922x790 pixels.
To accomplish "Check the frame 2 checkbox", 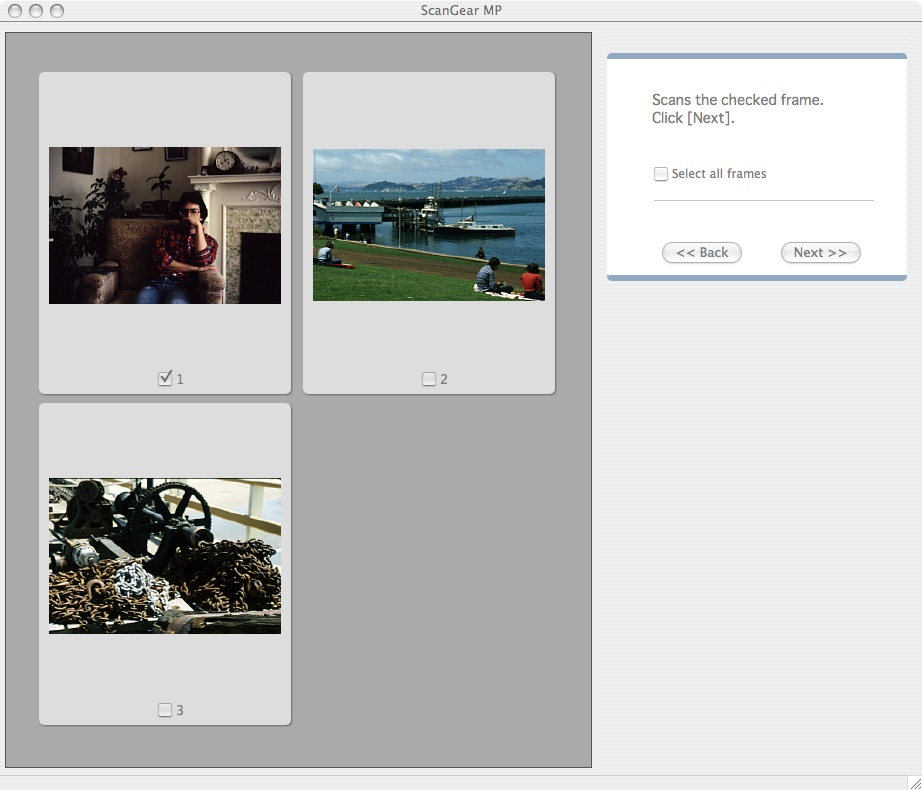I will coord(429,379).
